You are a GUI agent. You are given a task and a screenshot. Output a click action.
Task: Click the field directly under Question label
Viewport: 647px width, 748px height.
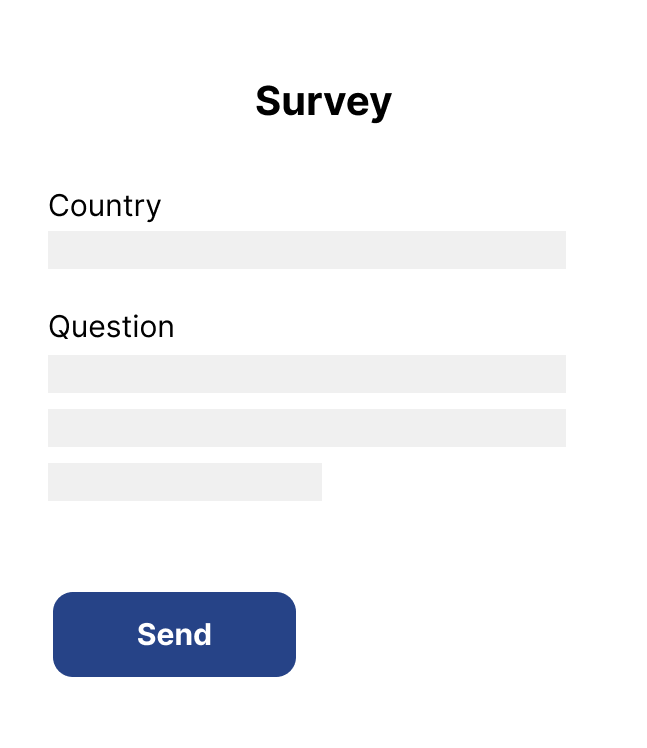tap(306, 374)
